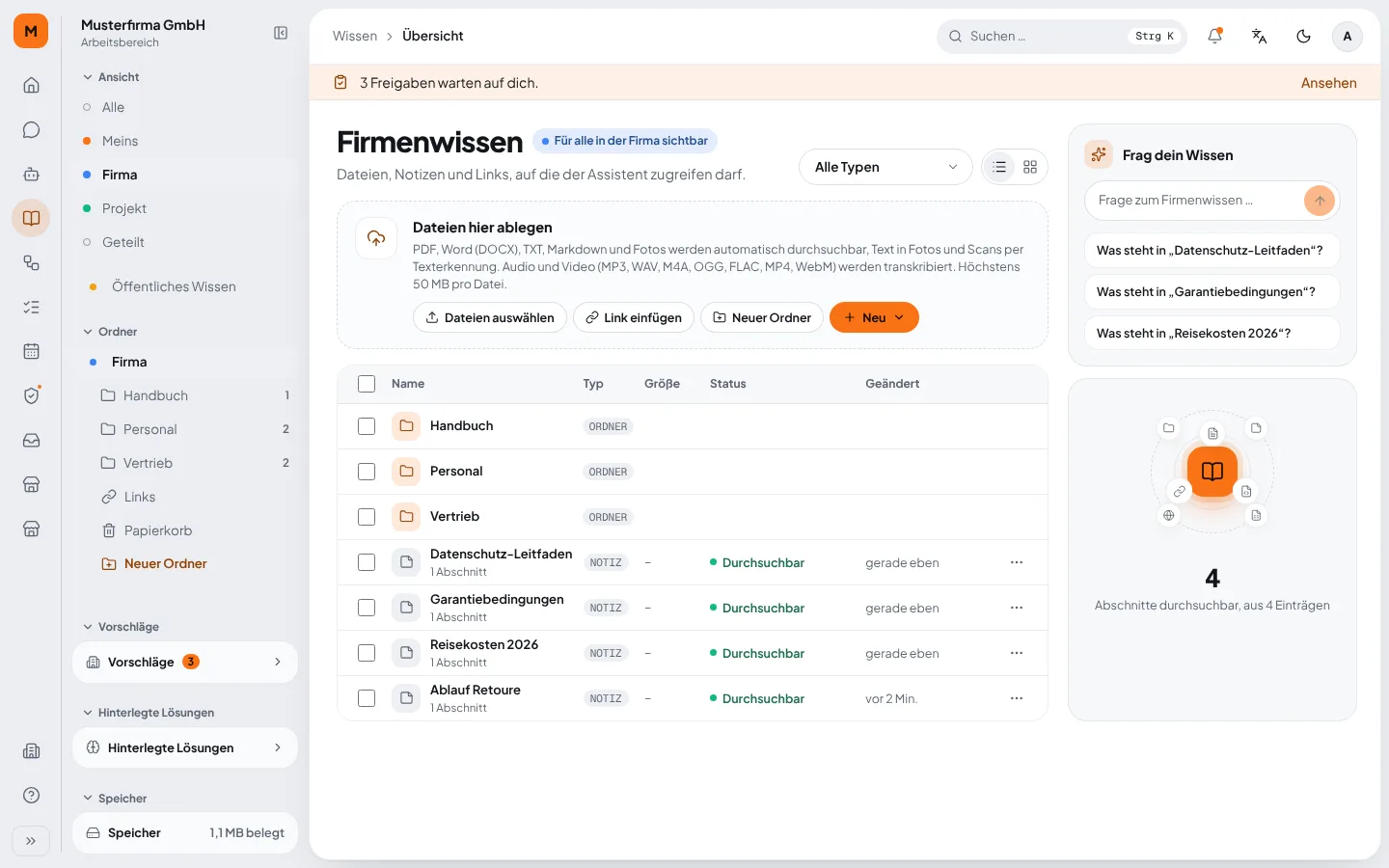Click the Ansehen link in banner
Viewport: 1389px width, 868px height.
pos(1328,83)
